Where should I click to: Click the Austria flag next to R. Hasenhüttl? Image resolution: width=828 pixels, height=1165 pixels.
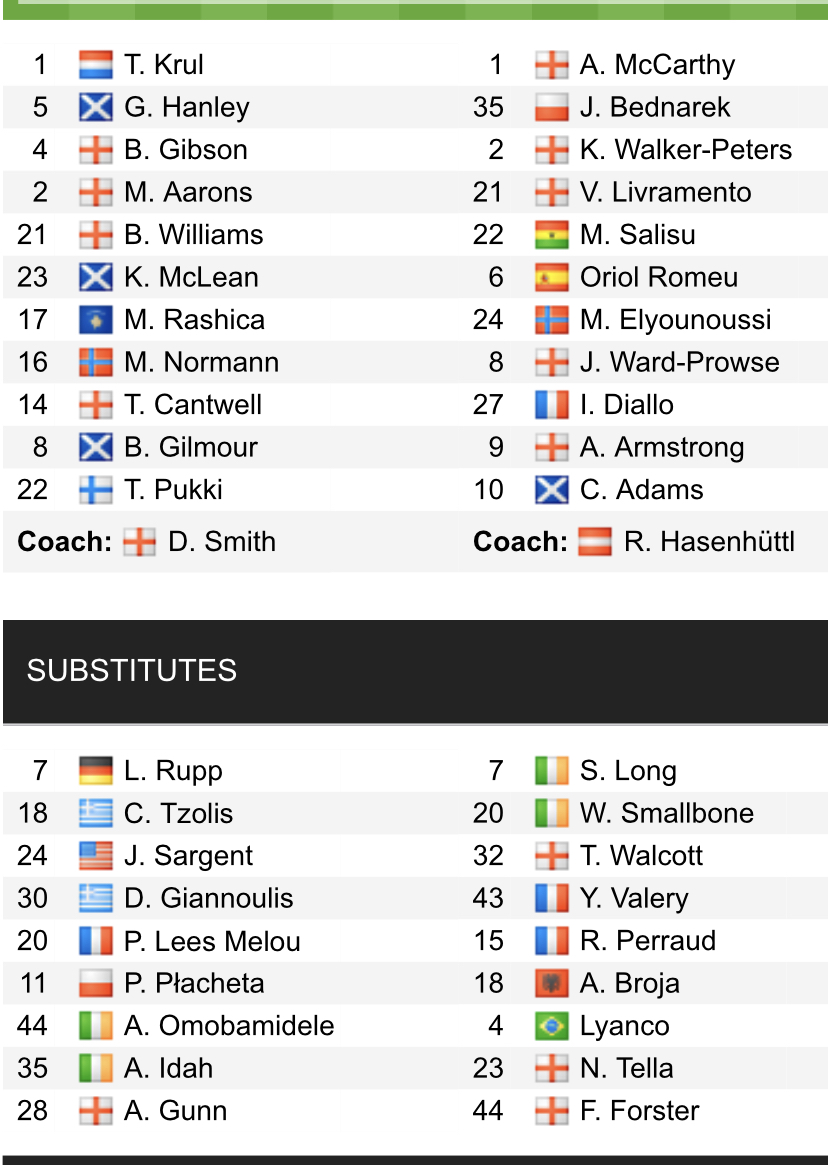click(x=595, y=542)
